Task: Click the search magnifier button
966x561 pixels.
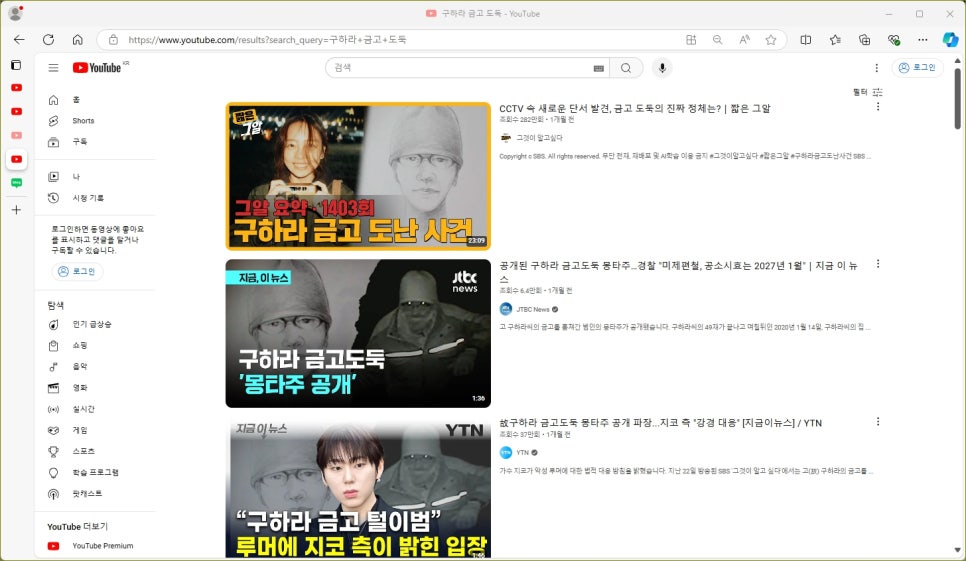Action: coord(626,68)
